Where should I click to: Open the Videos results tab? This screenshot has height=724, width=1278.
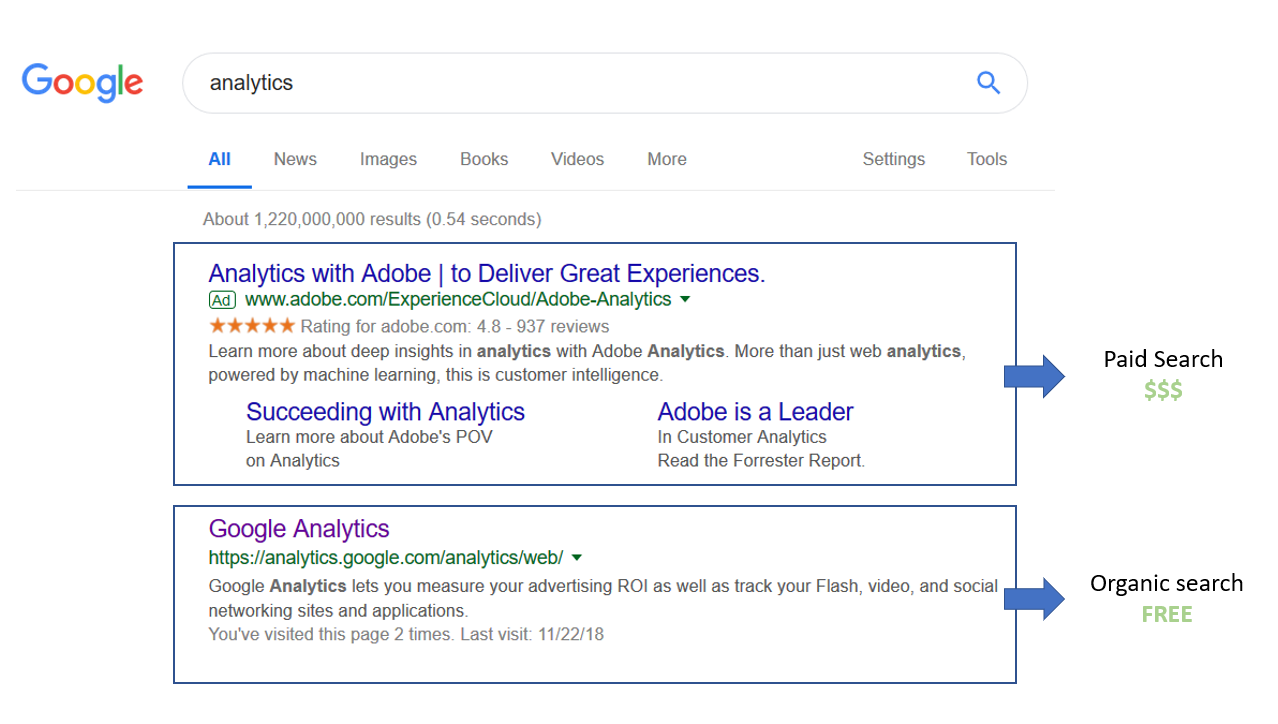pyautogui.click(x=577, y=159)
